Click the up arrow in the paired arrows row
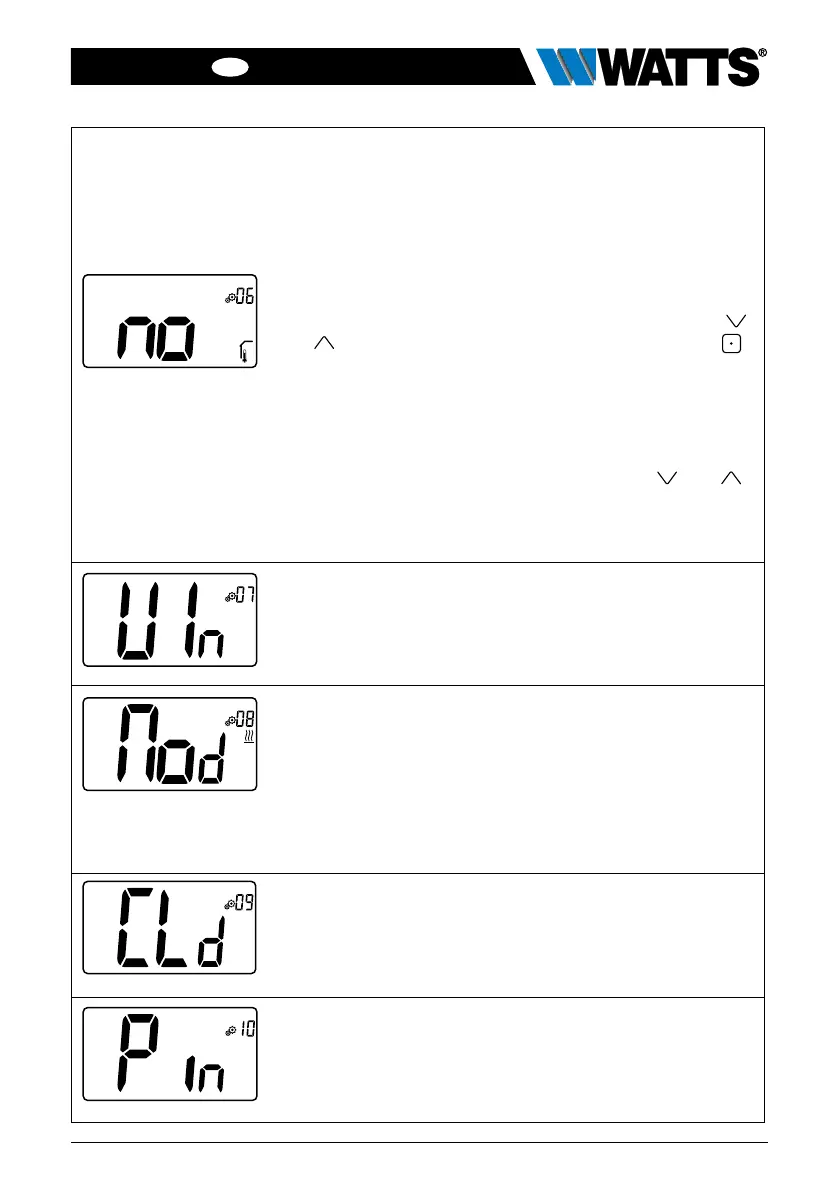839x1191 pixels. click(x=731, y=478)
